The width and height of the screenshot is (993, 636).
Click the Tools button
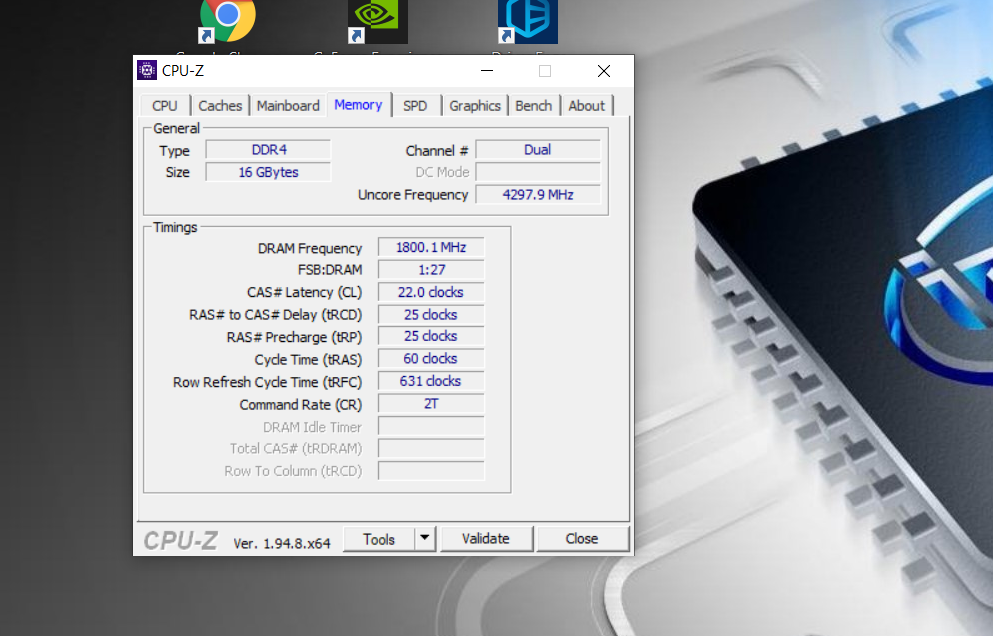click(379, 539)
